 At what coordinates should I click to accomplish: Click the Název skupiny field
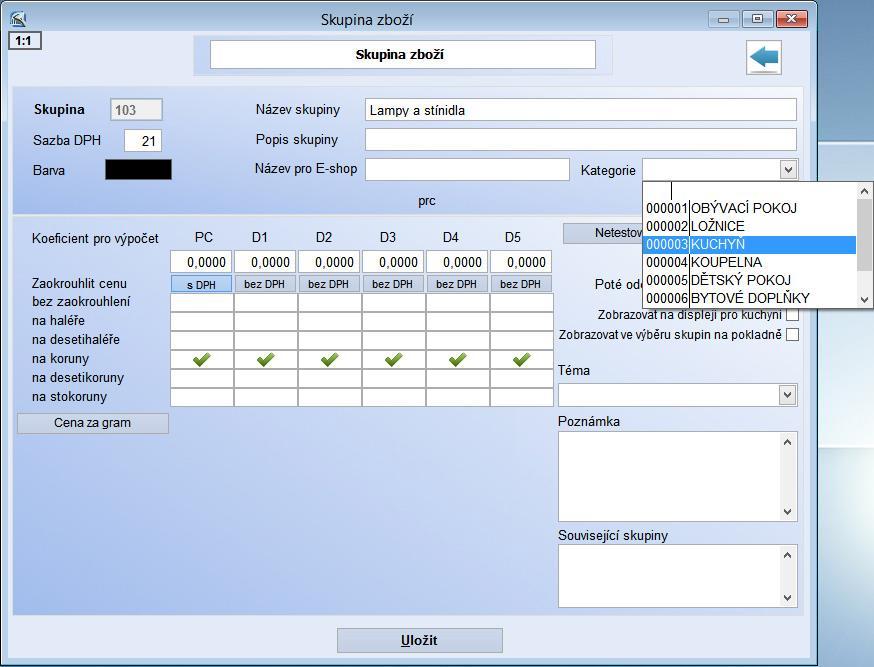(x=581, y=110)
